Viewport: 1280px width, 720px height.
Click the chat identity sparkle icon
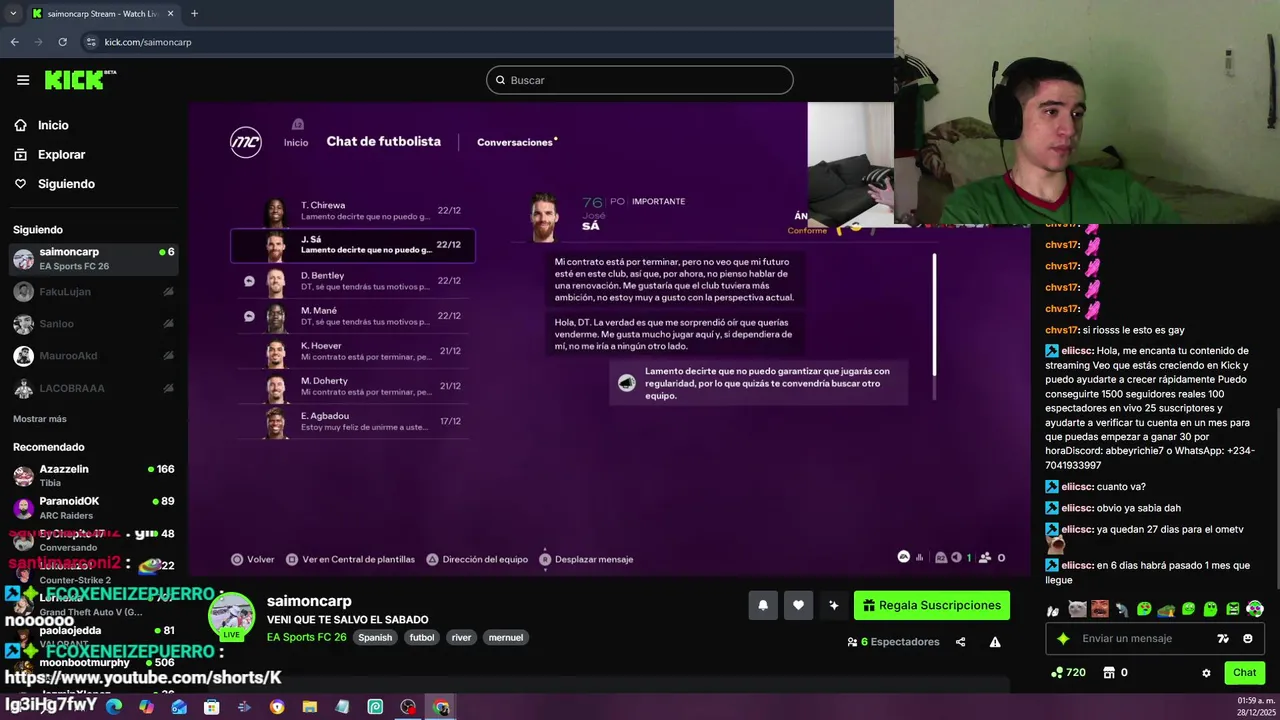pyautogui.click(x=1063, y=638)
